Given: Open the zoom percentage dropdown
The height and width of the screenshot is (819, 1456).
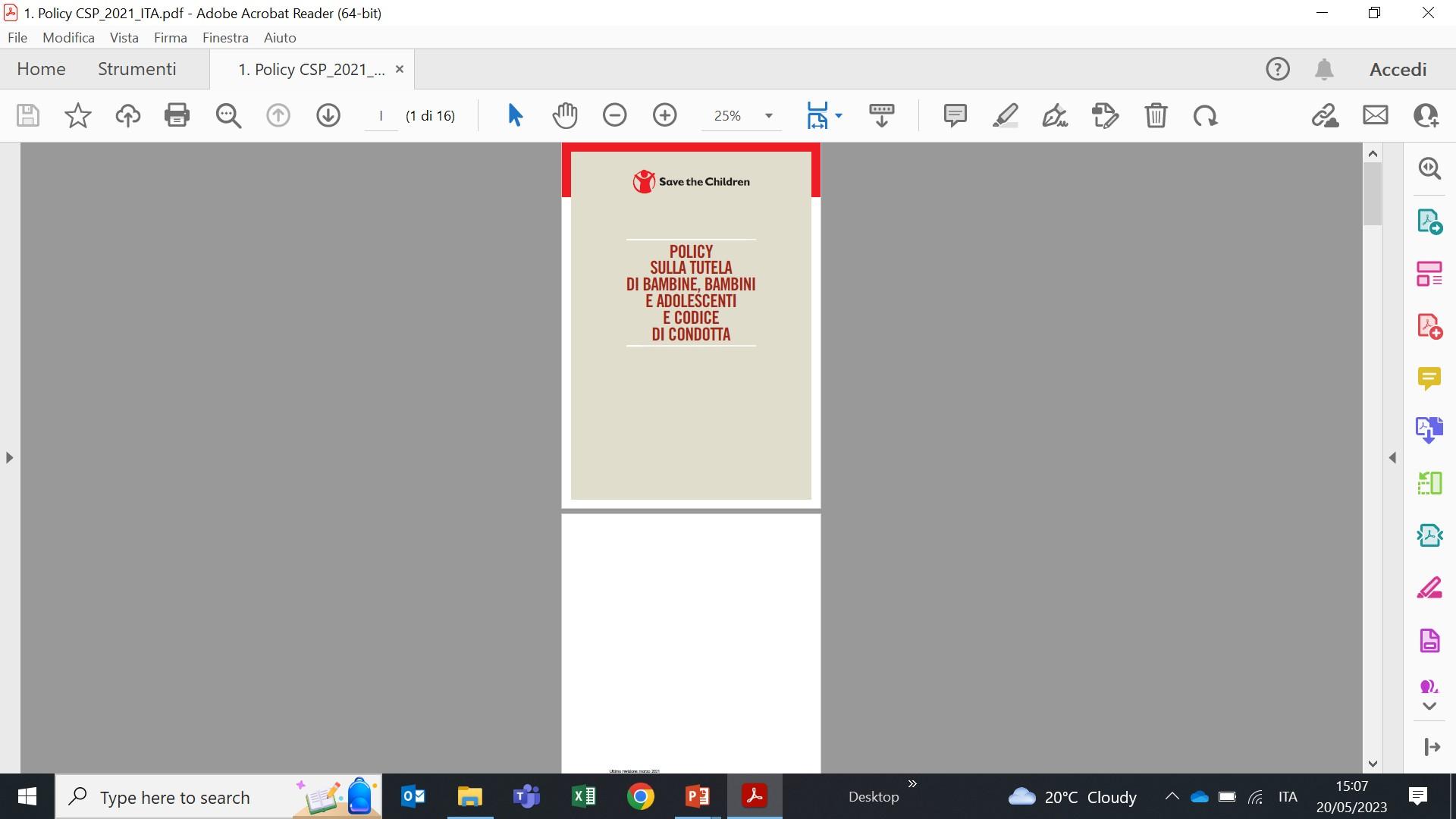Looking at the screenshot, I should click(x=769, y=116).
